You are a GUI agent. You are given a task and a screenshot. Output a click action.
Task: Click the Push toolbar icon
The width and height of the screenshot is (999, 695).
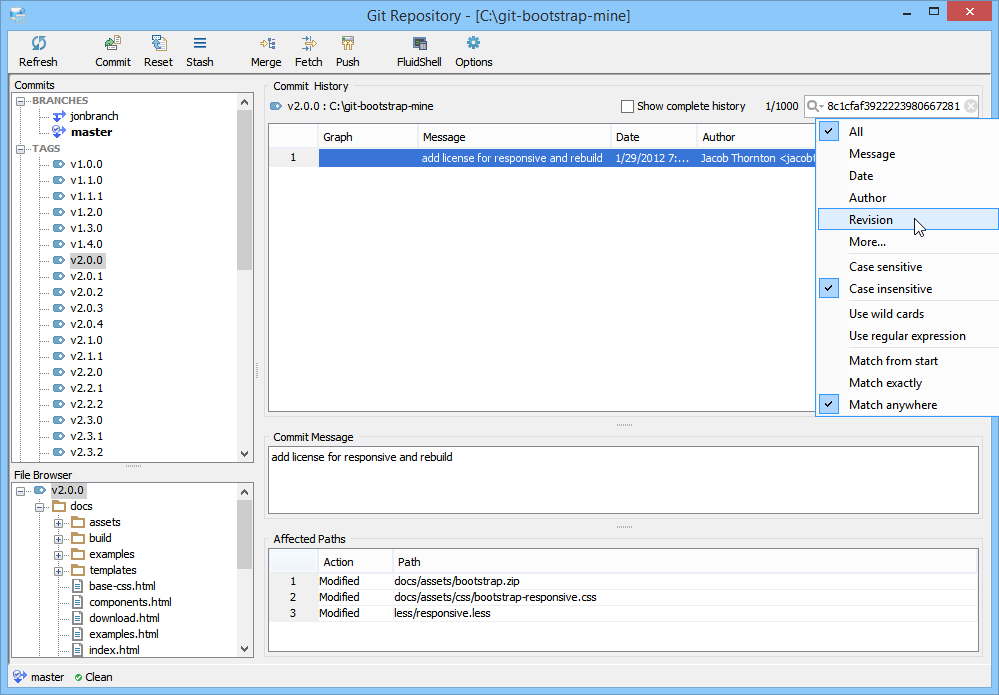(347, 43)
